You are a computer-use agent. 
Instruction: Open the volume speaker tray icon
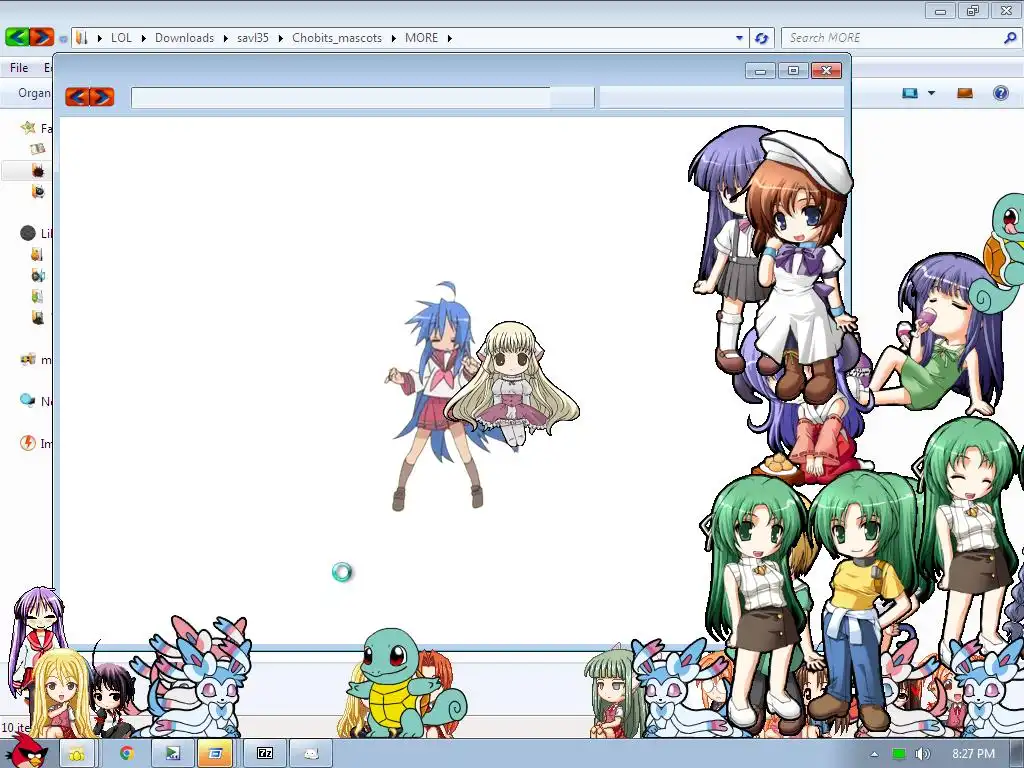(922, 754)
